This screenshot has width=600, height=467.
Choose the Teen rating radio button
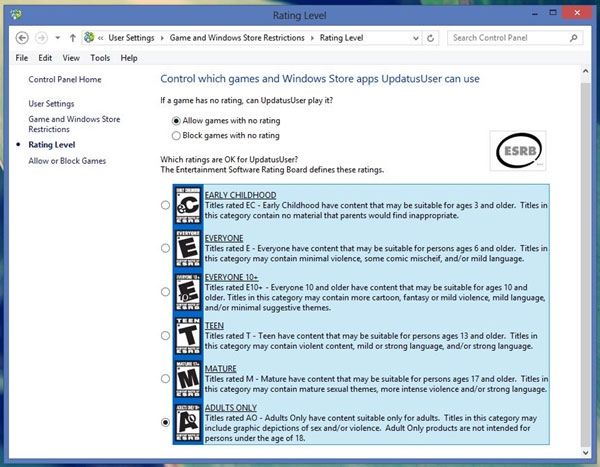[165, 336]
